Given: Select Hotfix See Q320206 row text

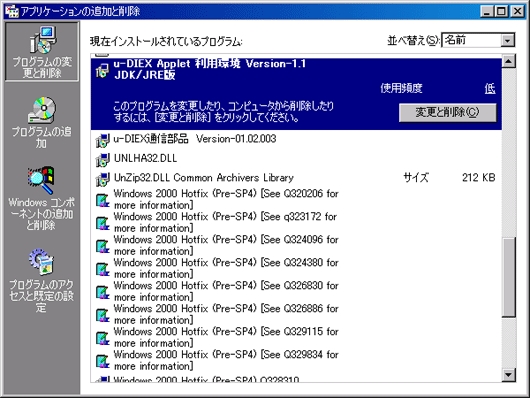Looking at the screenshot, I should click(226, 200).
